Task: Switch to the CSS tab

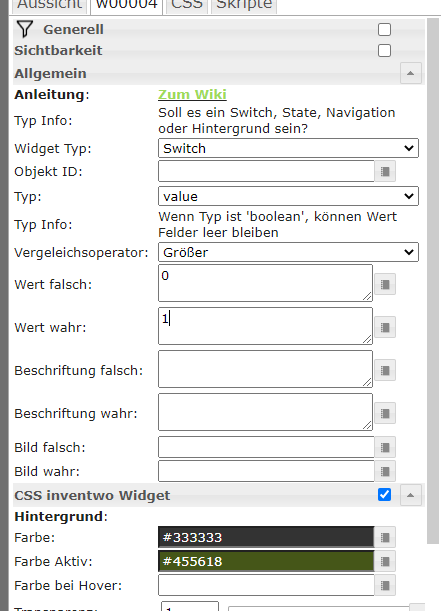Action: coord(187,5)
